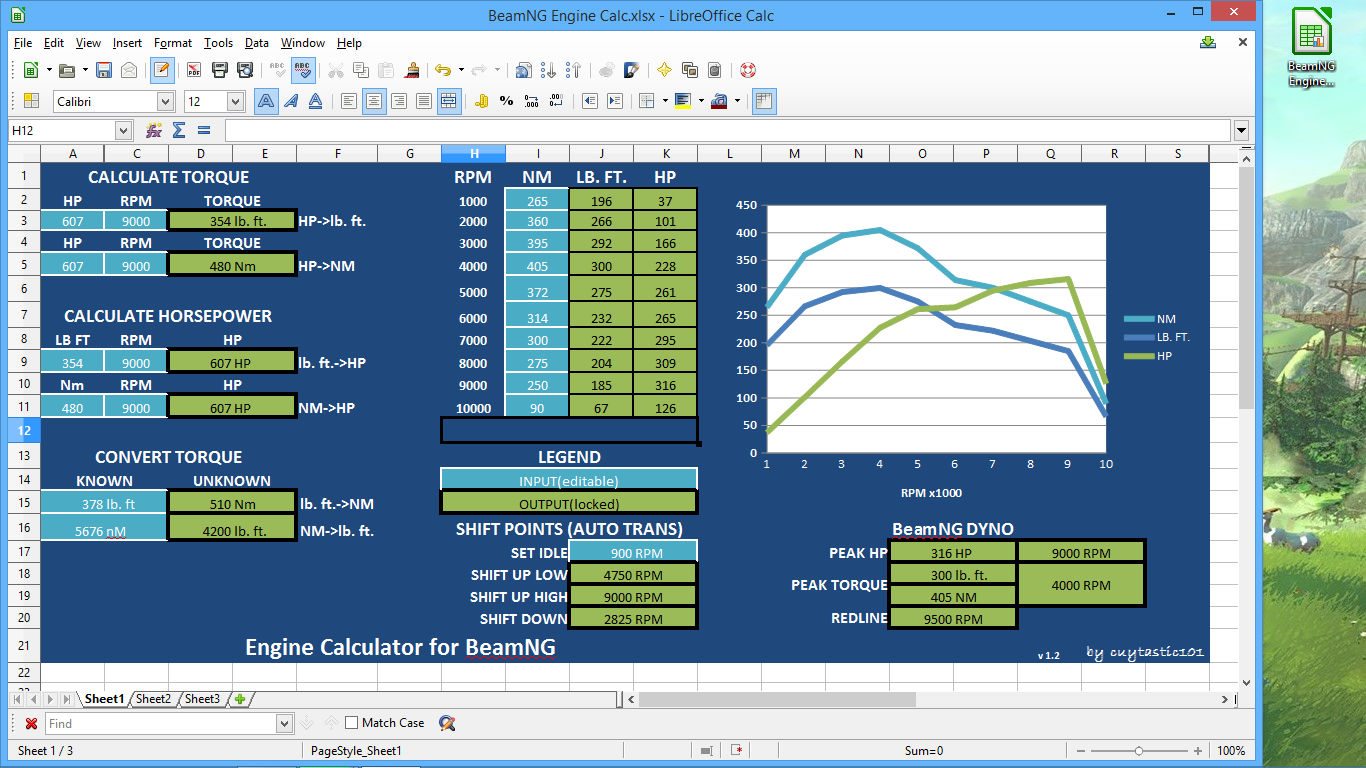Activate clone formatting paintbrush
Screen dimensions: 1366x768
[411, 70]
